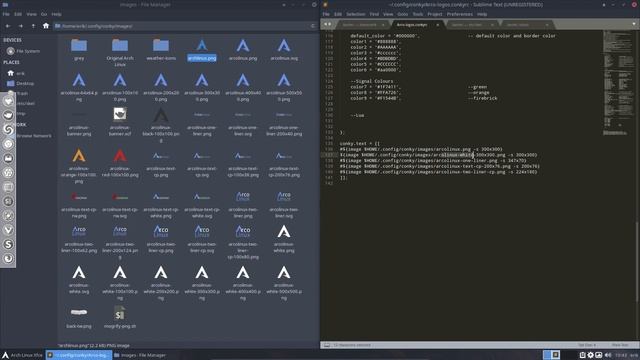
Task: Click the File Manager location path field
Action: 184,26
